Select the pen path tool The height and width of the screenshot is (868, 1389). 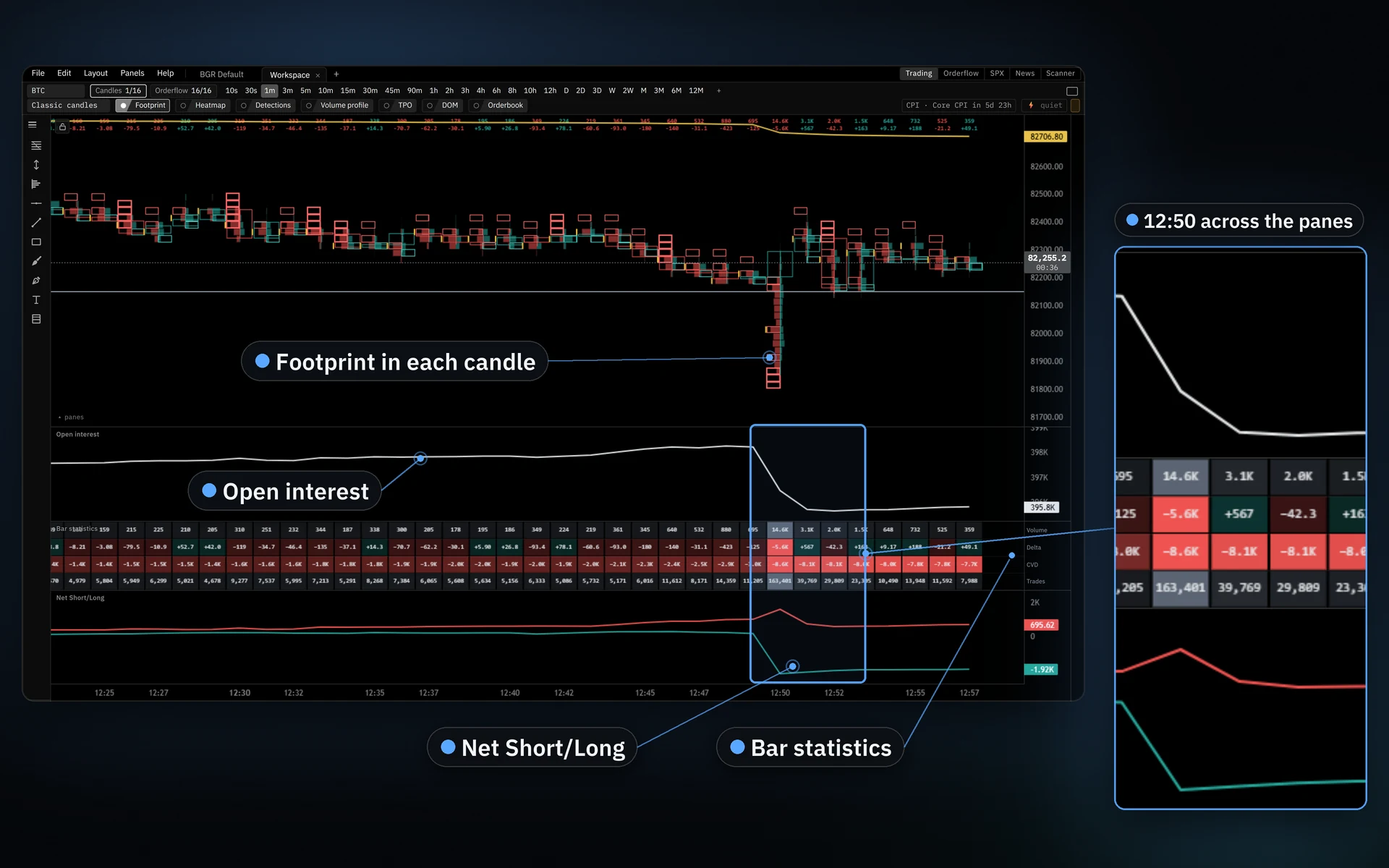point(36,281)
